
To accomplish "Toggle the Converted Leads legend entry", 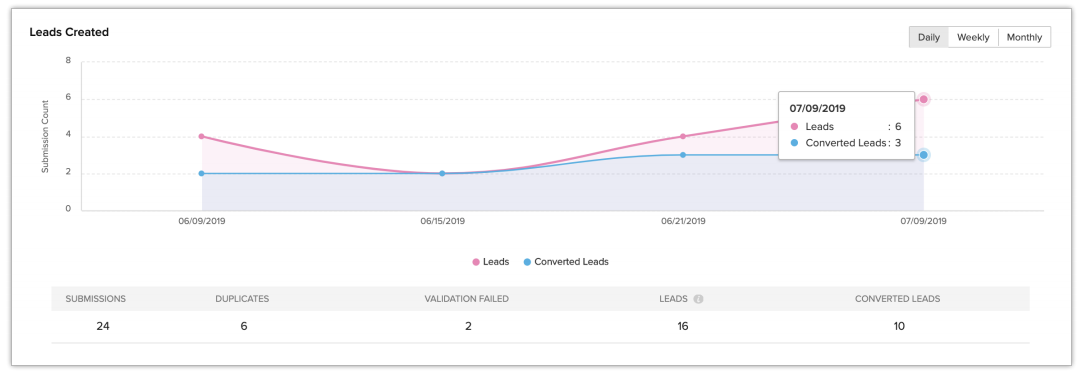I will click(566, 262).
